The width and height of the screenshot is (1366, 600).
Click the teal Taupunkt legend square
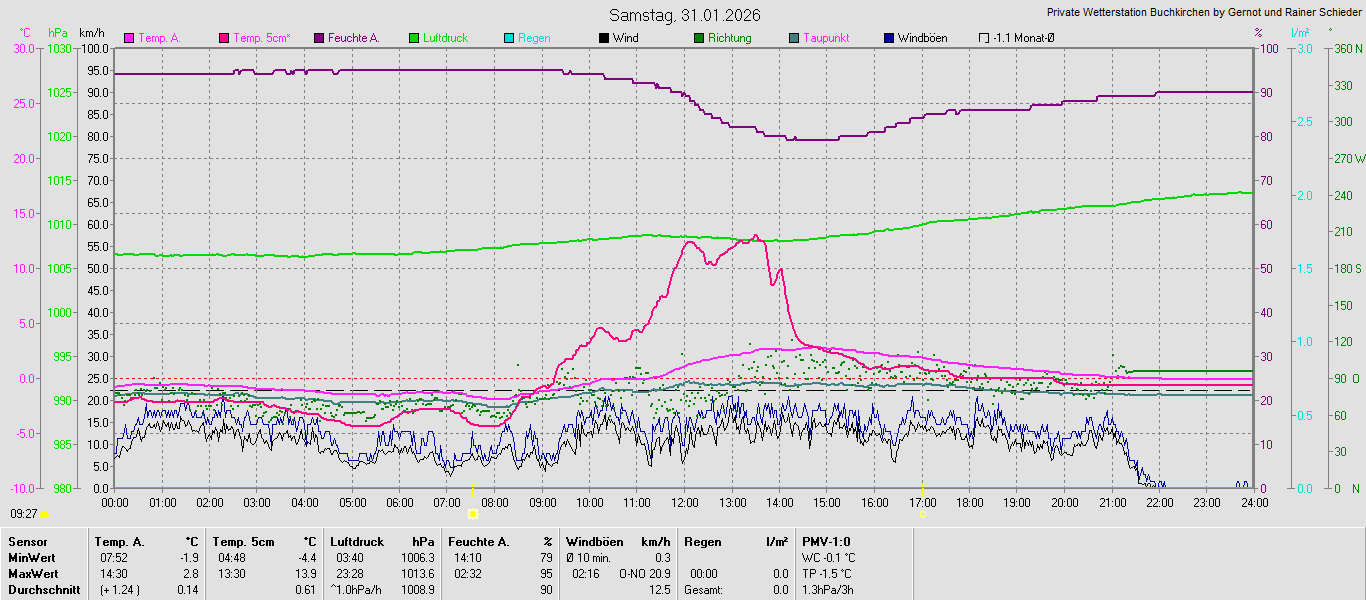(x=794, y=38)
